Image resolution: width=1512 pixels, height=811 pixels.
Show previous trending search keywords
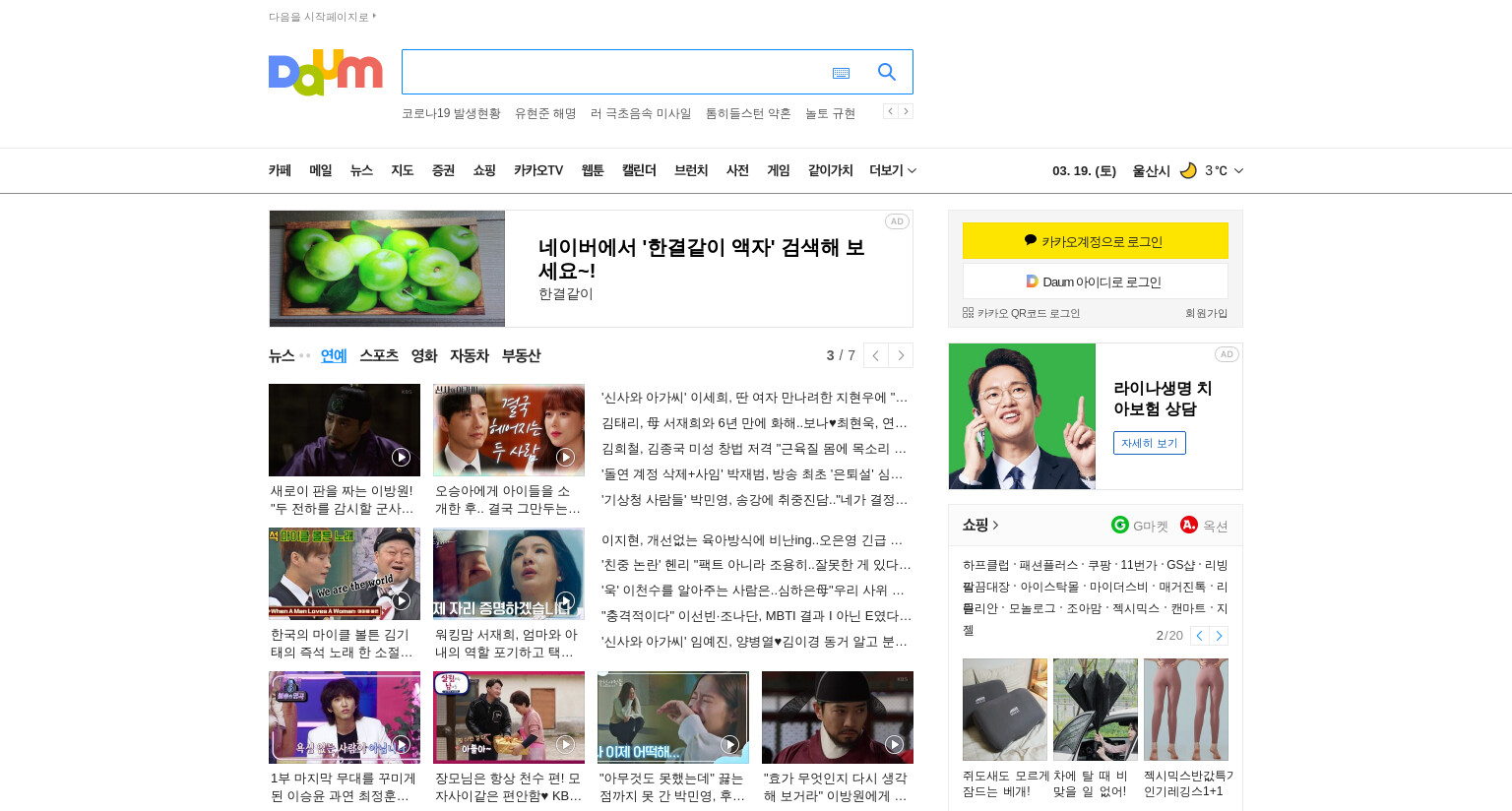[890, 111]
